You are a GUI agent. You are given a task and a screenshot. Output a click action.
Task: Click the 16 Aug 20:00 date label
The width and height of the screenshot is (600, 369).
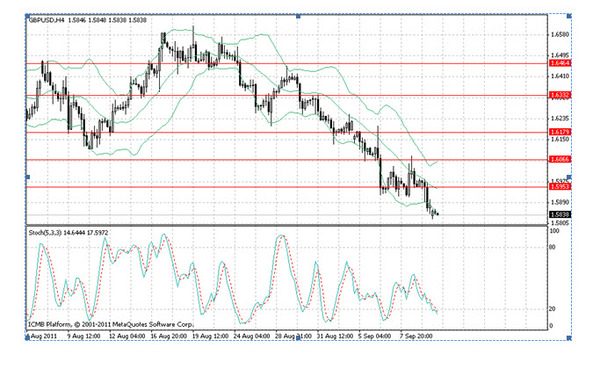tap(168, 336)
